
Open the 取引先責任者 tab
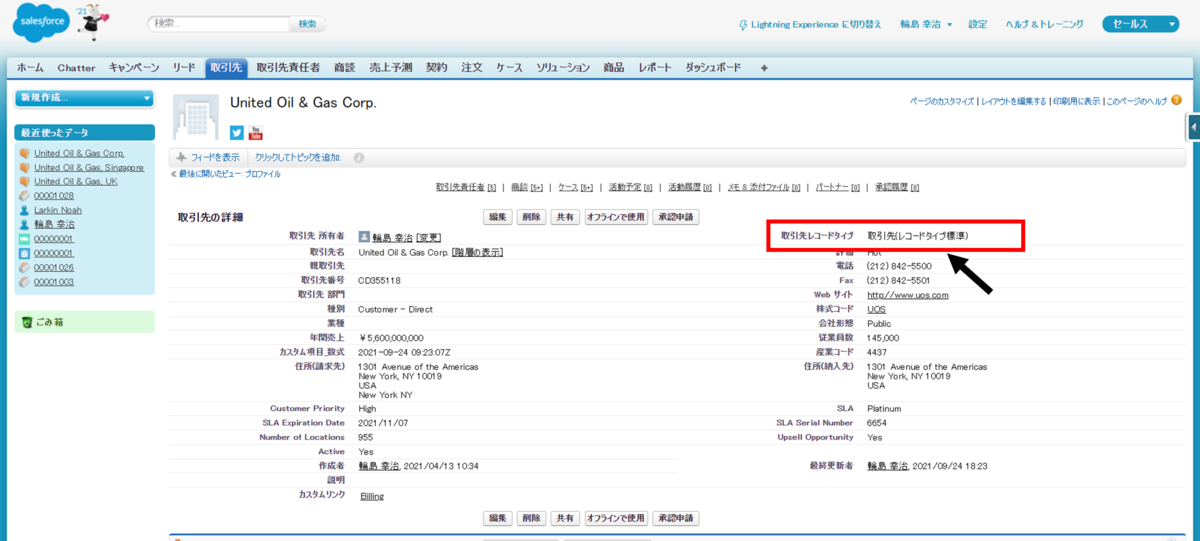(288, 68)
